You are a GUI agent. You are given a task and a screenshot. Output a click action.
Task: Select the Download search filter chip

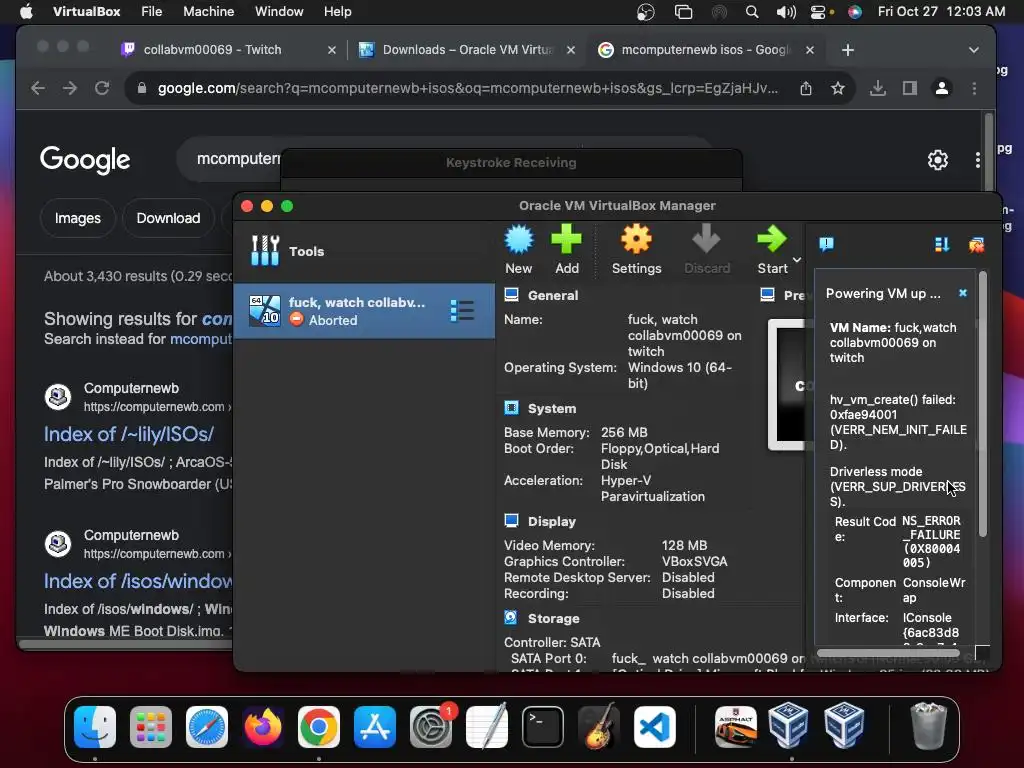[x=168, y=218]
